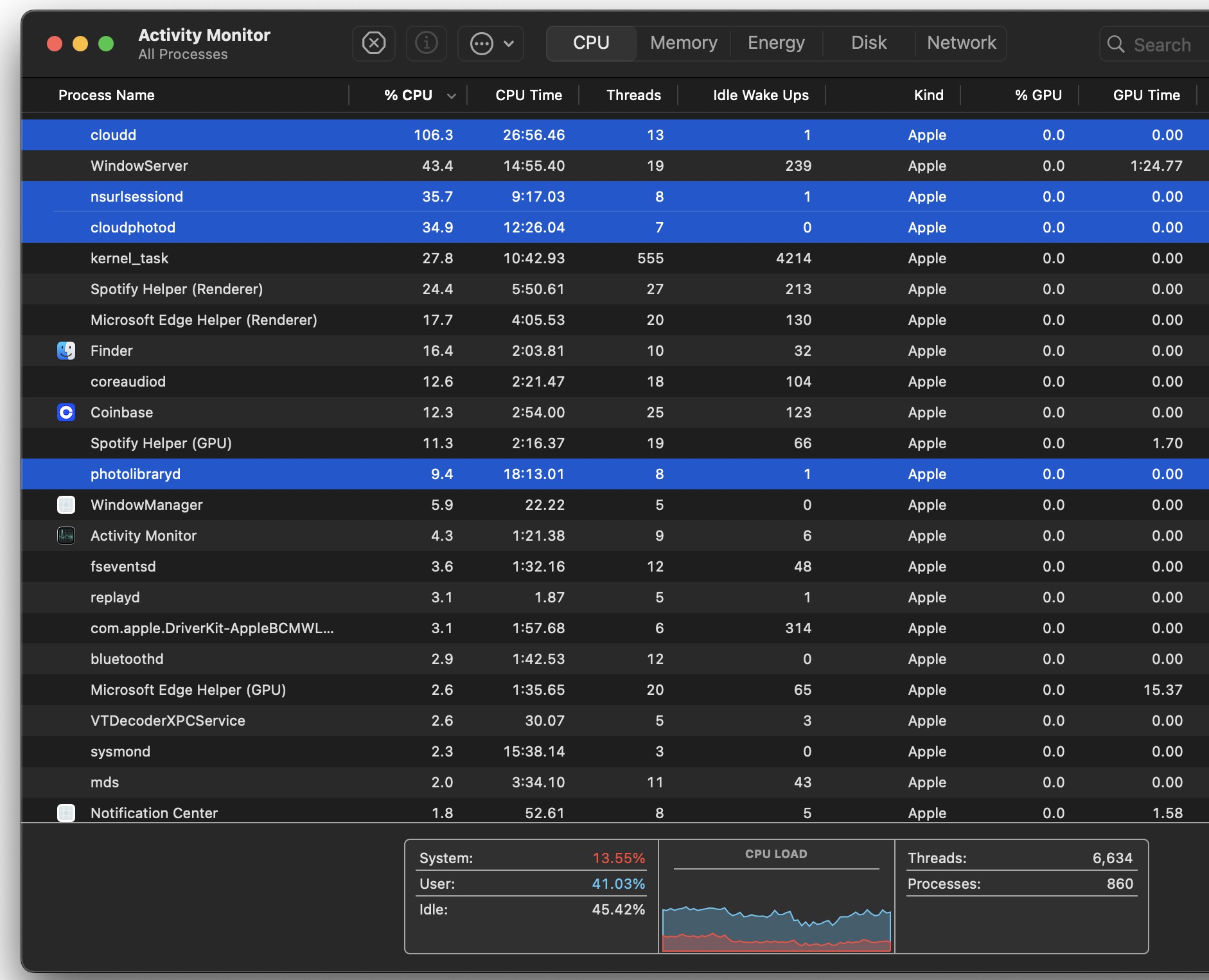The image size is (1209, 980).
Task: Sort by Process Name column header
Action: pyautogui.click(x=107, y=95)
